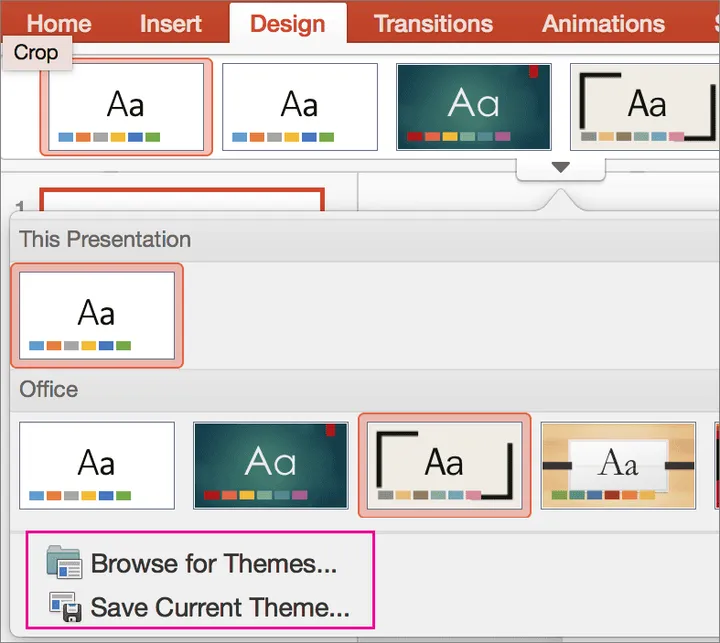Collapse the themes gallery with down arrow
The image size is (720, 643).
(x=560, y=168)
